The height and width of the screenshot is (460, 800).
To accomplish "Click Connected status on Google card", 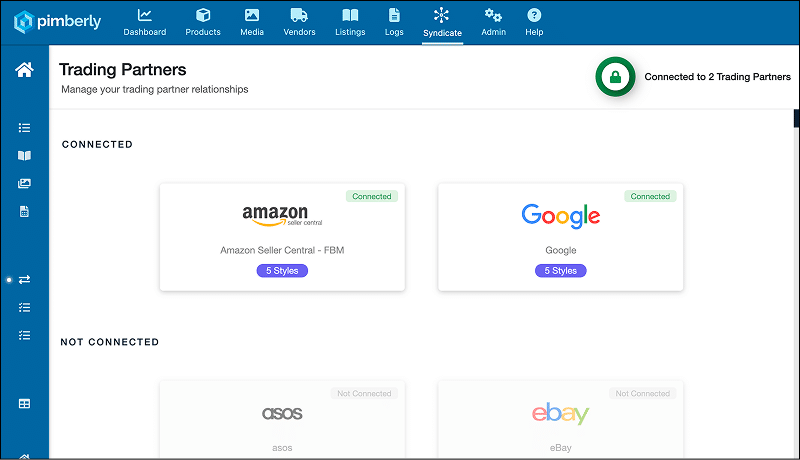I will (651, 196).
